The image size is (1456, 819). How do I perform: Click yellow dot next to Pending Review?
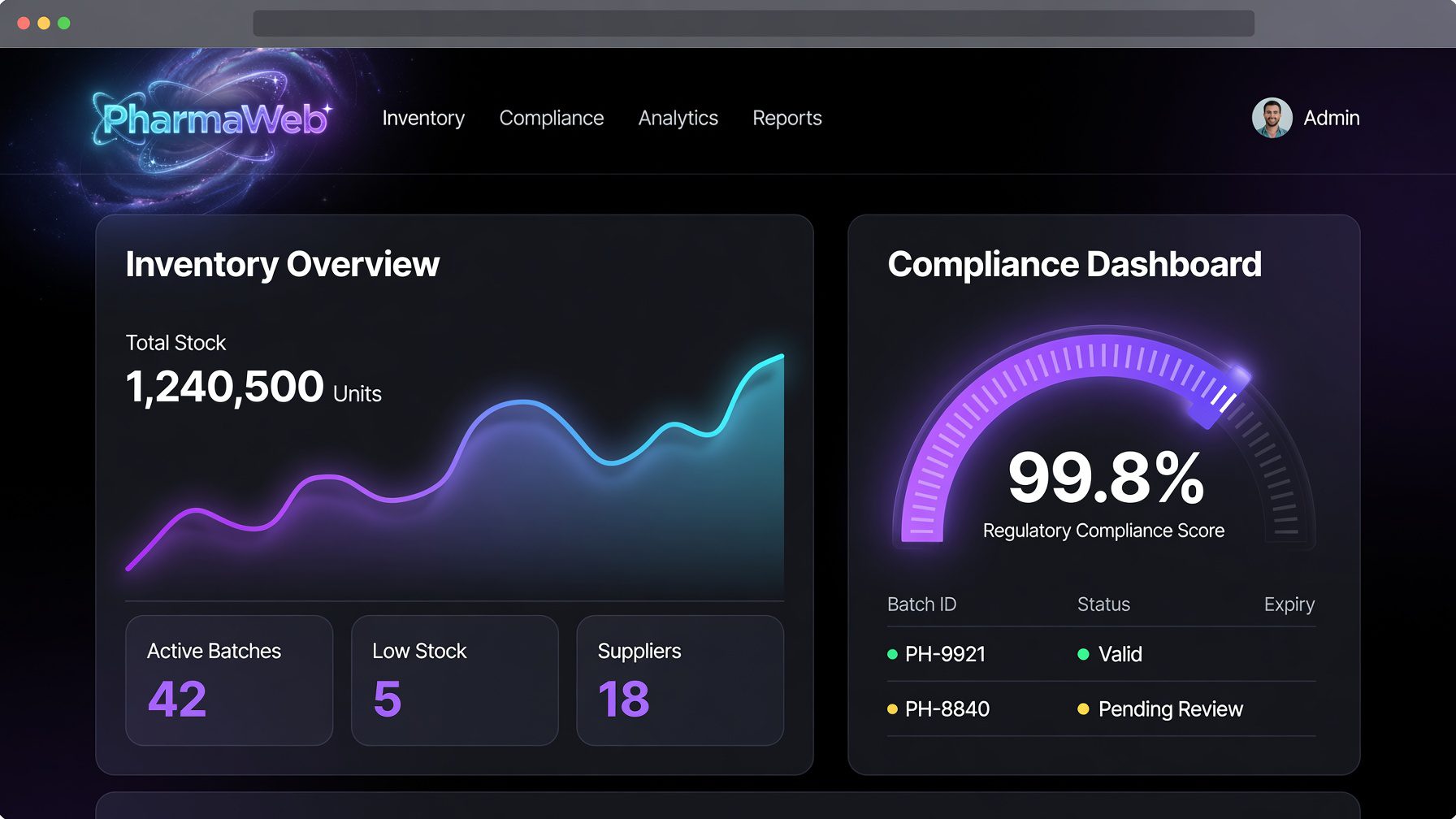click(x=1083, y=709)
